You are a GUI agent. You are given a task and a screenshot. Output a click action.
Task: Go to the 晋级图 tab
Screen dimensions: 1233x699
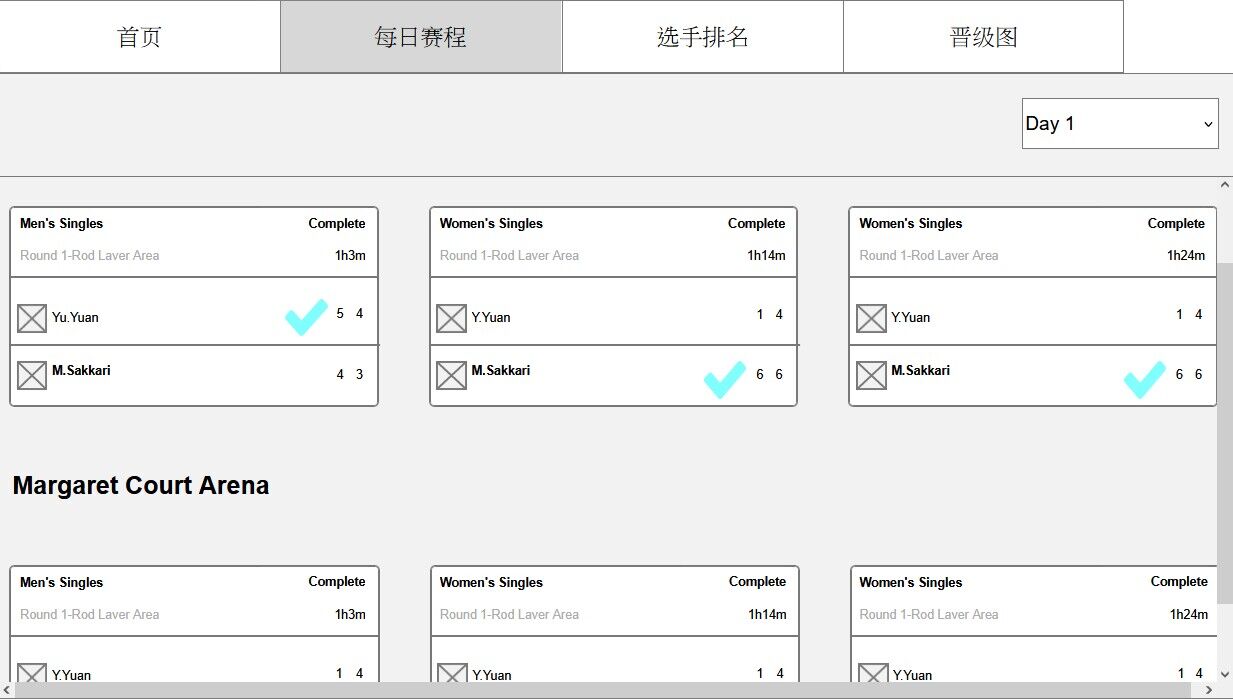pyautogui.click(x=984, y=37)
